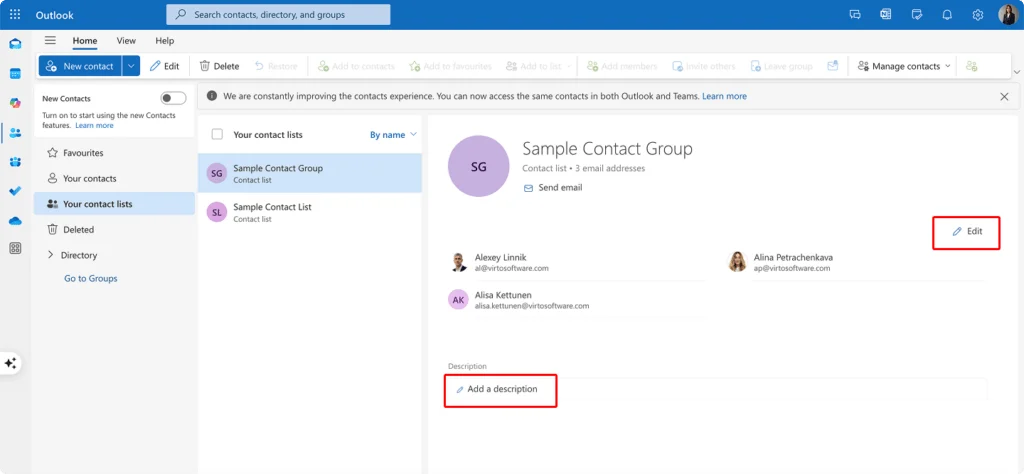Select Your contacts in navigation pane
Image resolution: width=1024 pixels, height=474 pixels.
click(114, 178)
